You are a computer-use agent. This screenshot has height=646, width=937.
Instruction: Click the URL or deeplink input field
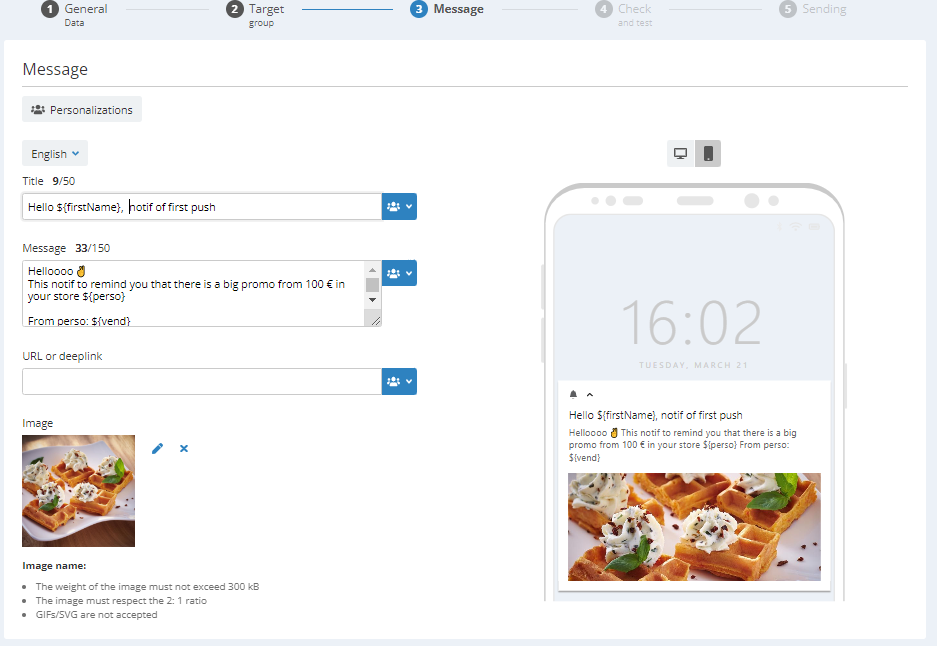point(202,381)
